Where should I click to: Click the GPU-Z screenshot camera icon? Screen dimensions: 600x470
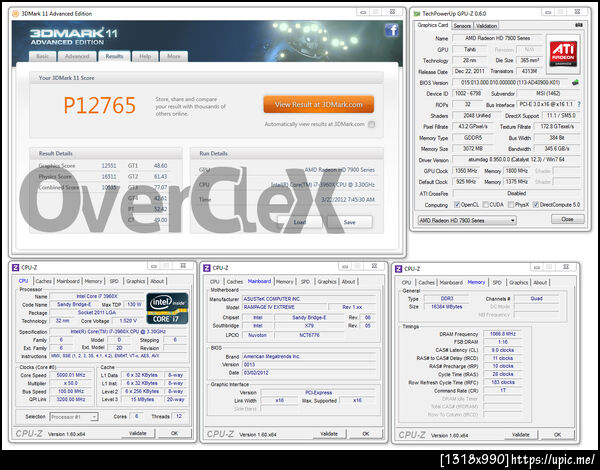point(579,25)
